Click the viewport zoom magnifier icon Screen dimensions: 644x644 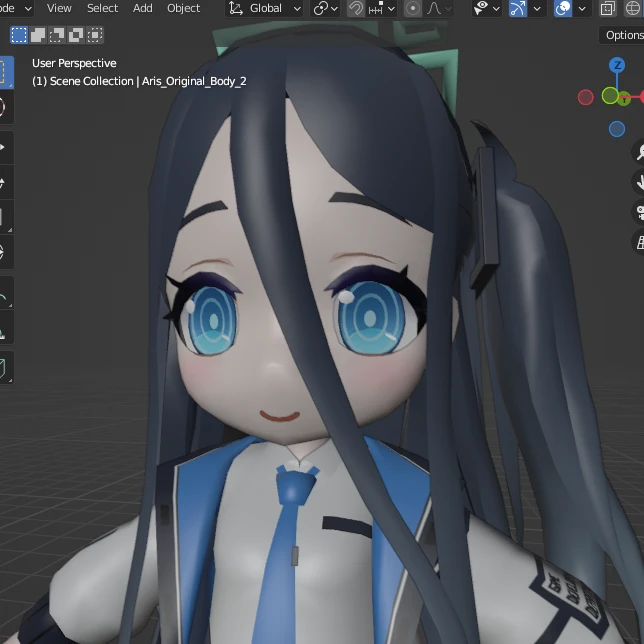point(639,152)
